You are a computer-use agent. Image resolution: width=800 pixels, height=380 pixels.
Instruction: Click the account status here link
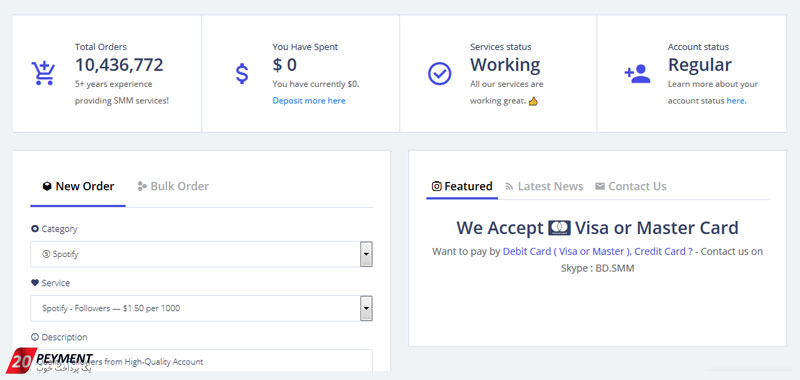tap(735, 101)
